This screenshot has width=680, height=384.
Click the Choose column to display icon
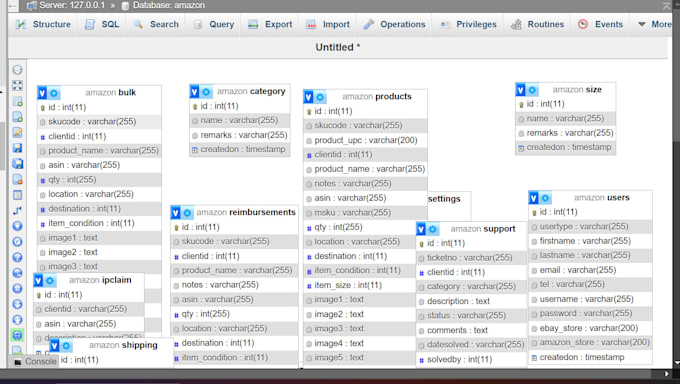[x=17, y=226]
